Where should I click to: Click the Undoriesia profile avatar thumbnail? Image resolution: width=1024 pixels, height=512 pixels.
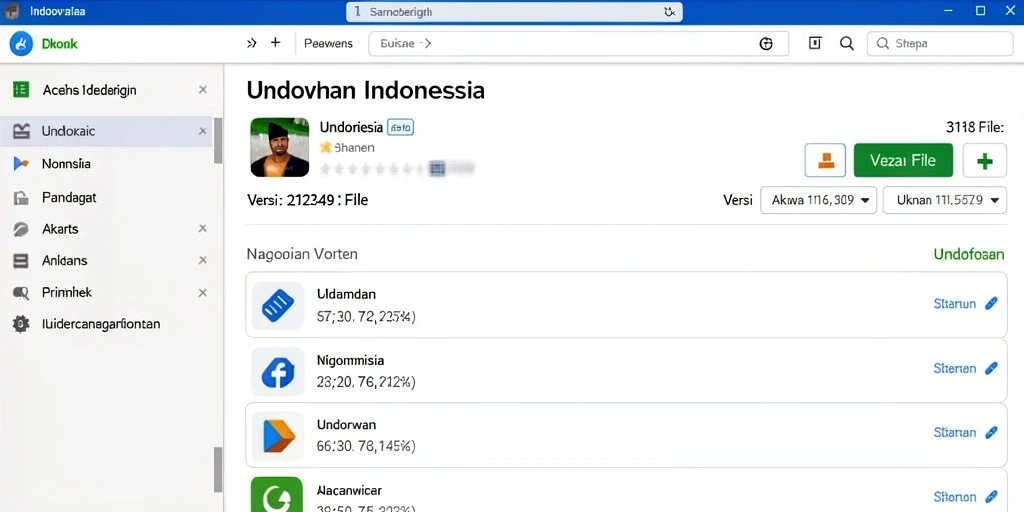click(280, 147)
